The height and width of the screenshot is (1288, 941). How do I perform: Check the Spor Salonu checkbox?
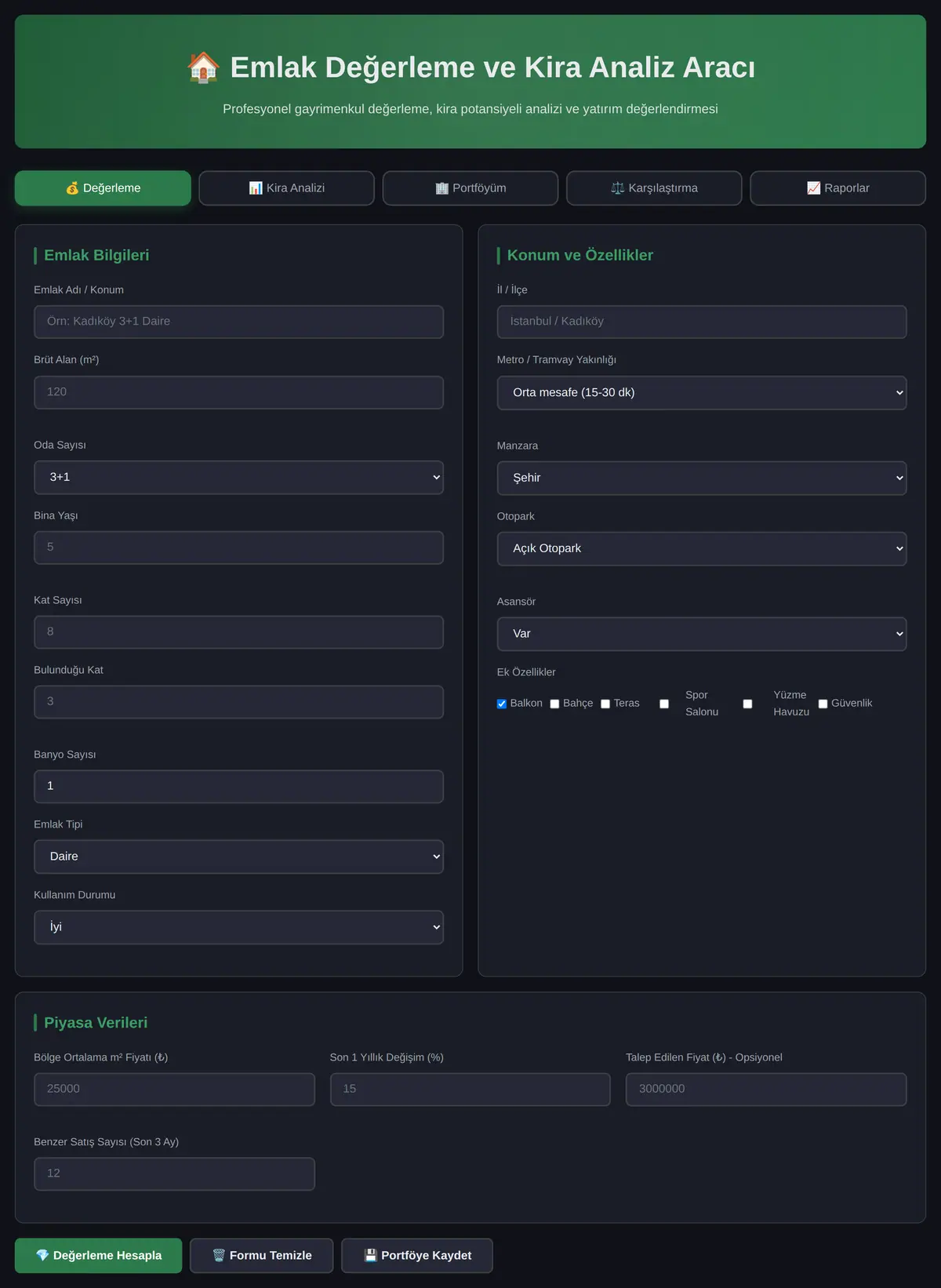click(x=664, y=704)
